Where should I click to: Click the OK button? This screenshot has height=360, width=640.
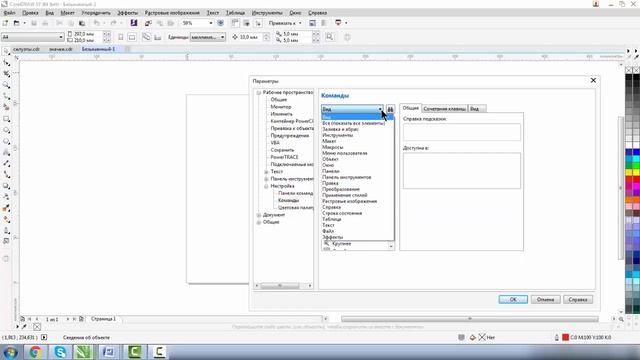pos(513,300)
